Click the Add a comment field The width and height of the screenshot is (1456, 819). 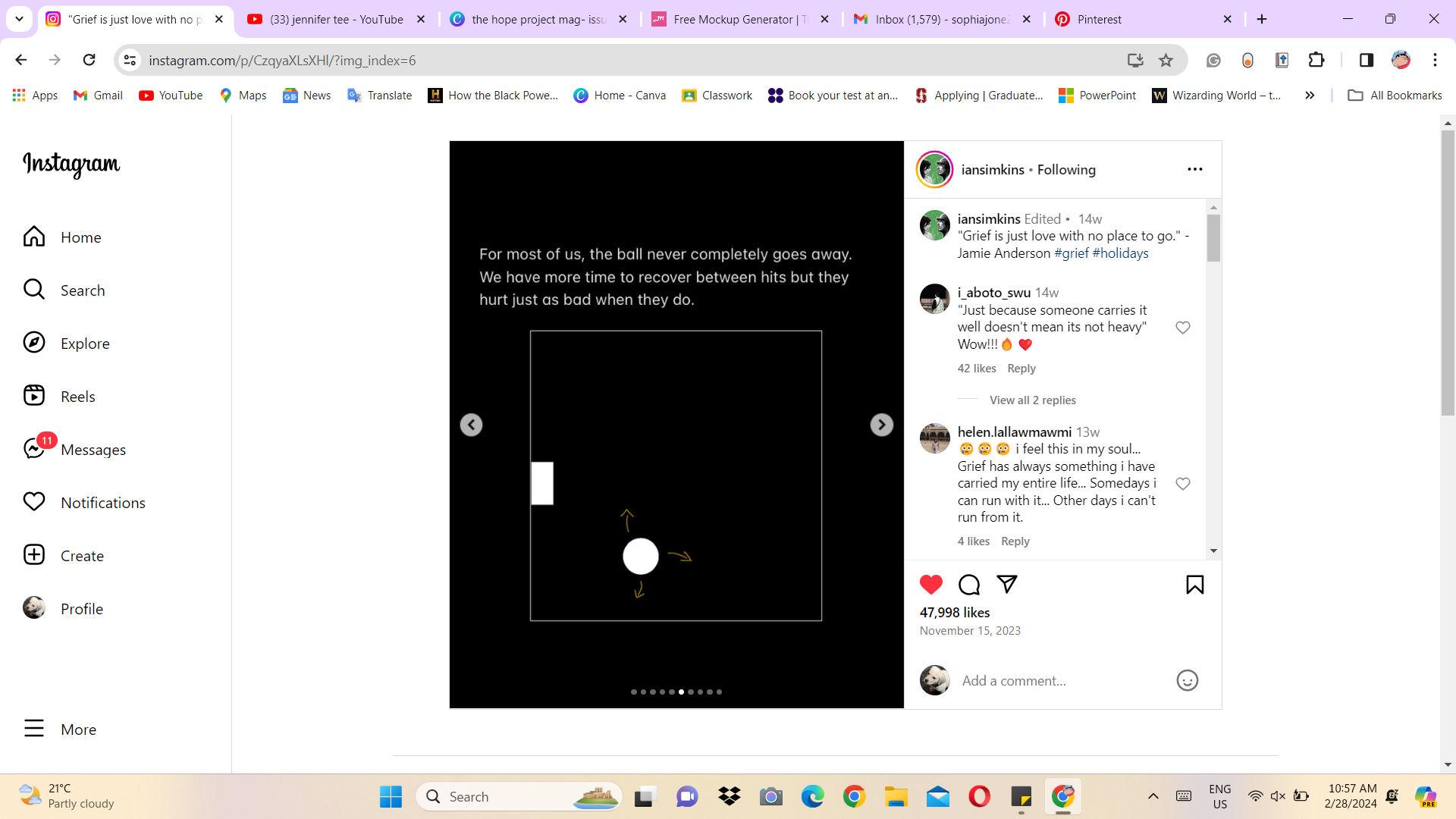pos(1062,680)
